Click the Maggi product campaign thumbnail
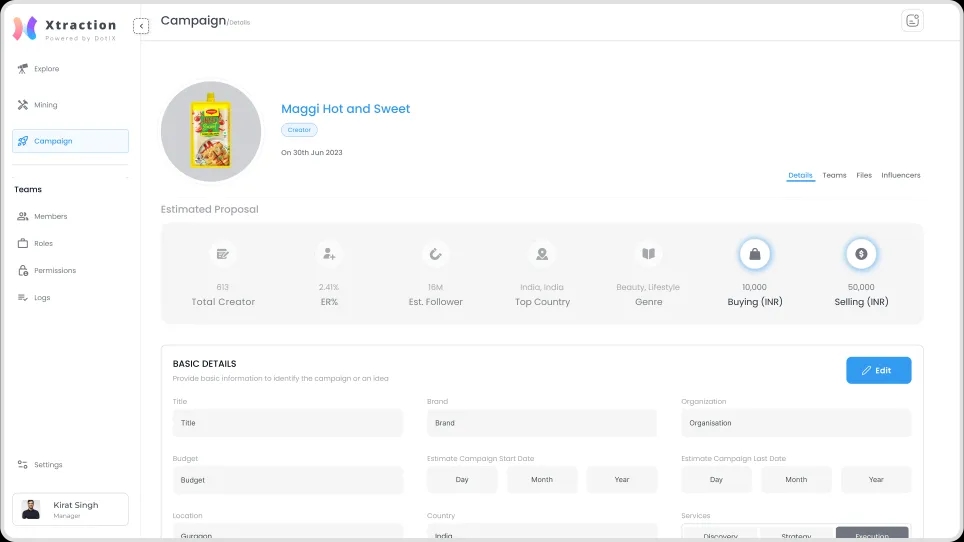964x542 pixels. tap(211, 132)
